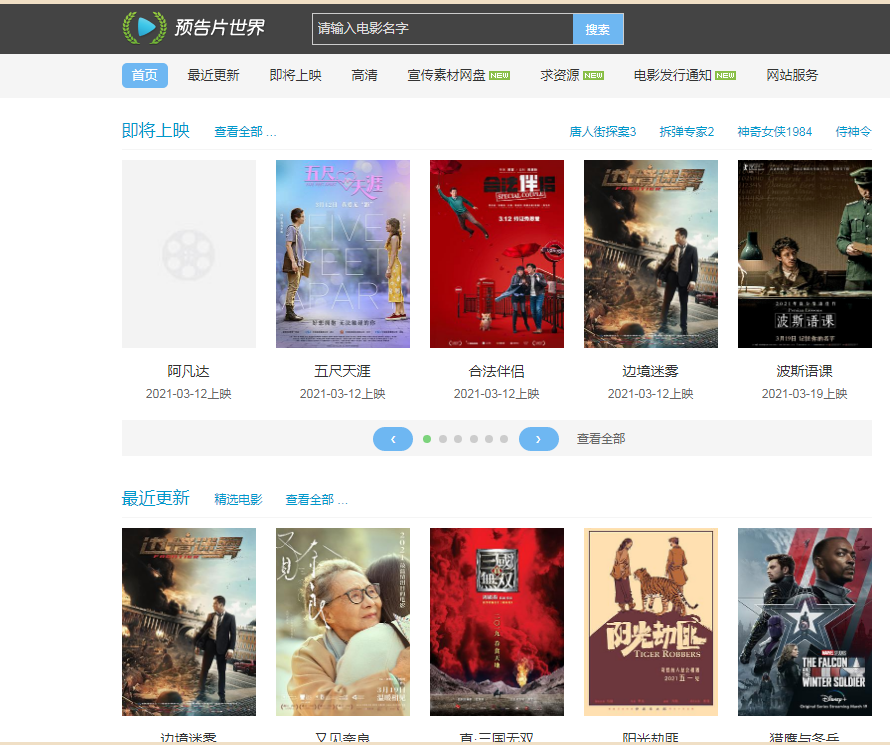This screenshot has height=745, width=890.
Task: Select the third carousel dot
Action: pyautogui.click(x=458, y=439)
